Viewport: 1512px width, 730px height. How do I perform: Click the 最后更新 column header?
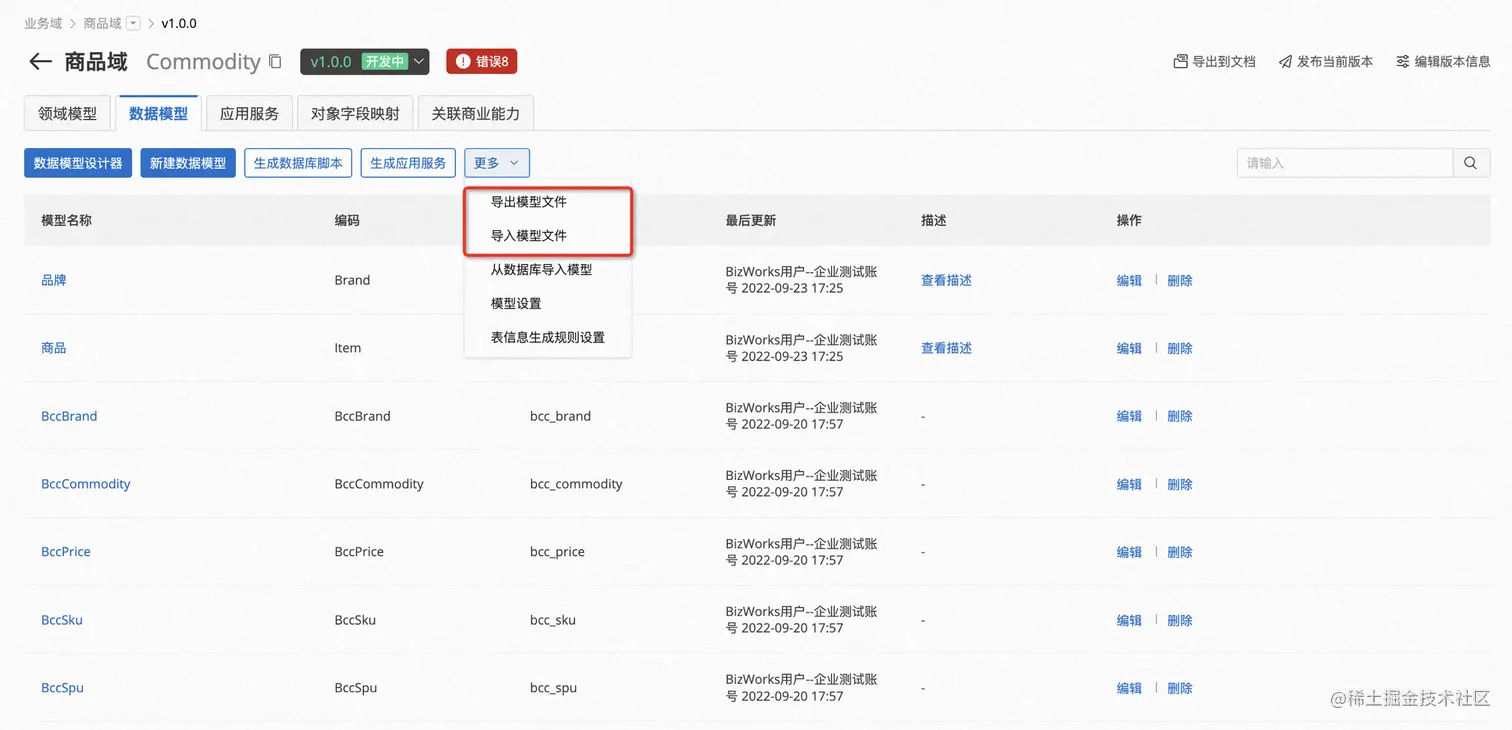point(751,220)
